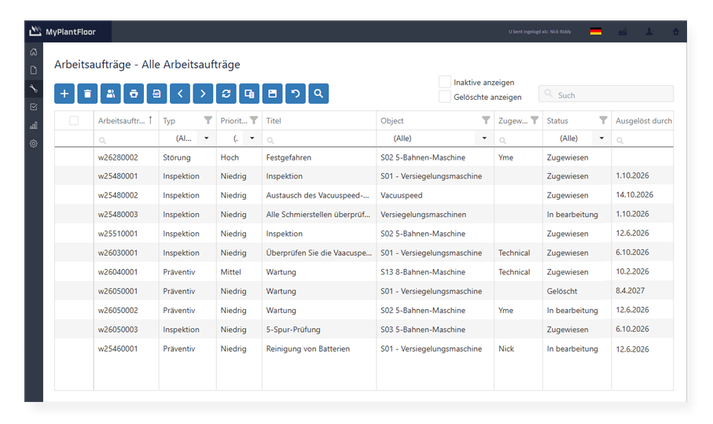This screenshot has height=424, width=713.
Task: Click the Titel column header
Action: 274,121
